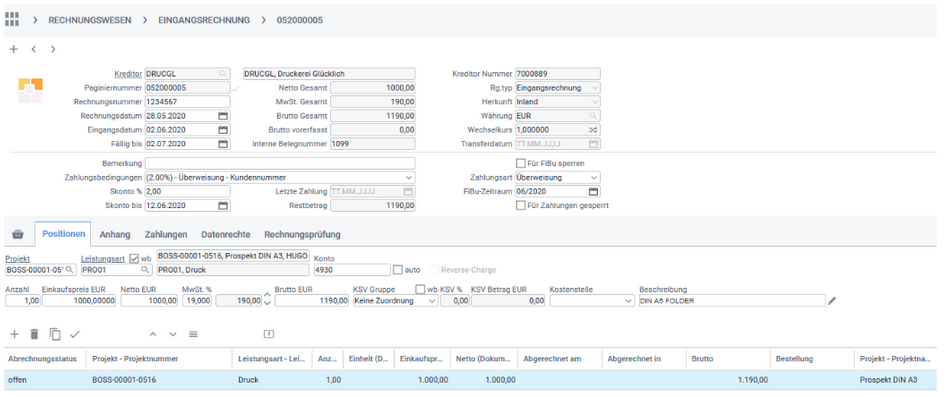Viewport: 947px width, 397px height.
Task: Toggle the auto checkbox beside Konto
Action: tap(397, 270)
